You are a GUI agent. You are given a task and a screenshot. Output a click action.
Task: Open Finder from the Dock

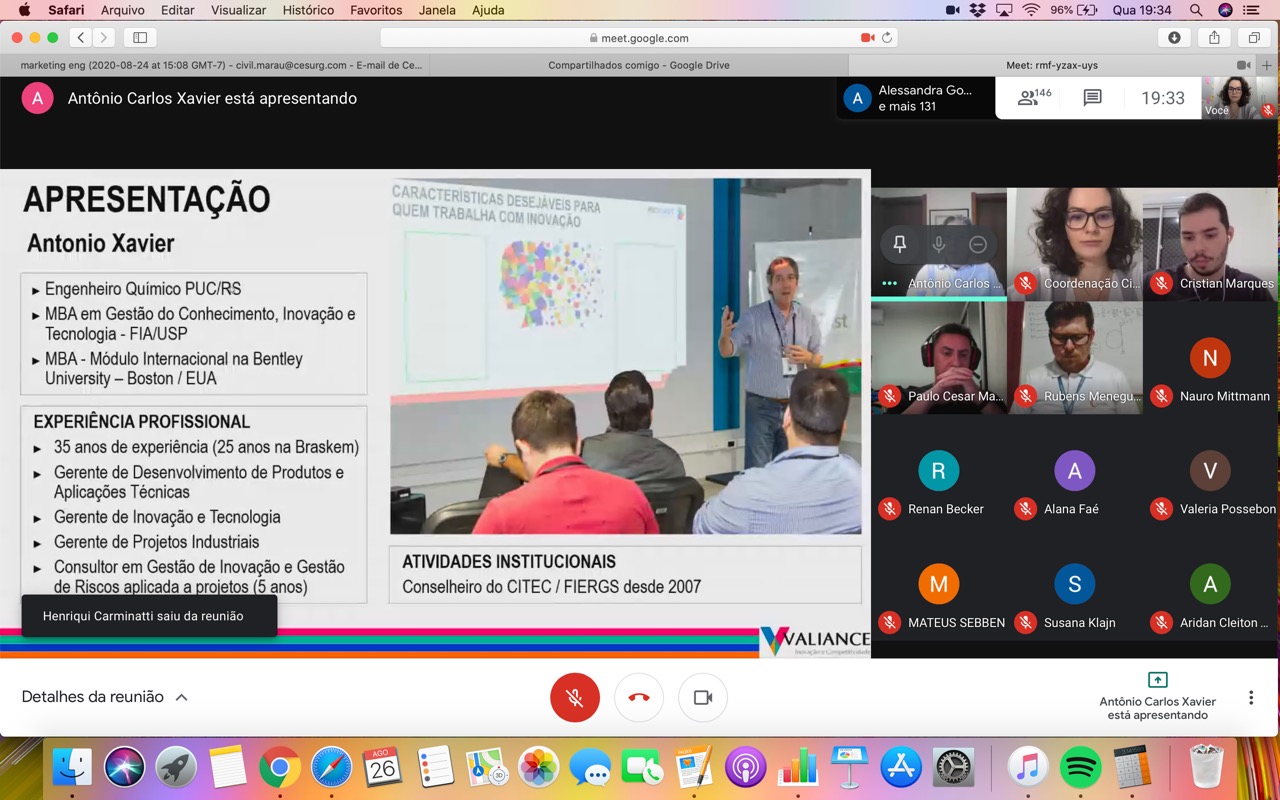pos(72,767)
